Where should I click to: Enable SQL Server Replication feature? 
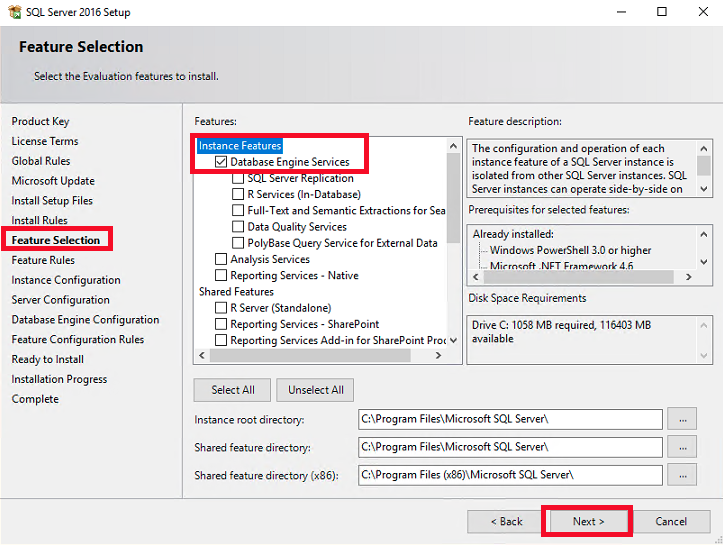(x=238, y=178)
